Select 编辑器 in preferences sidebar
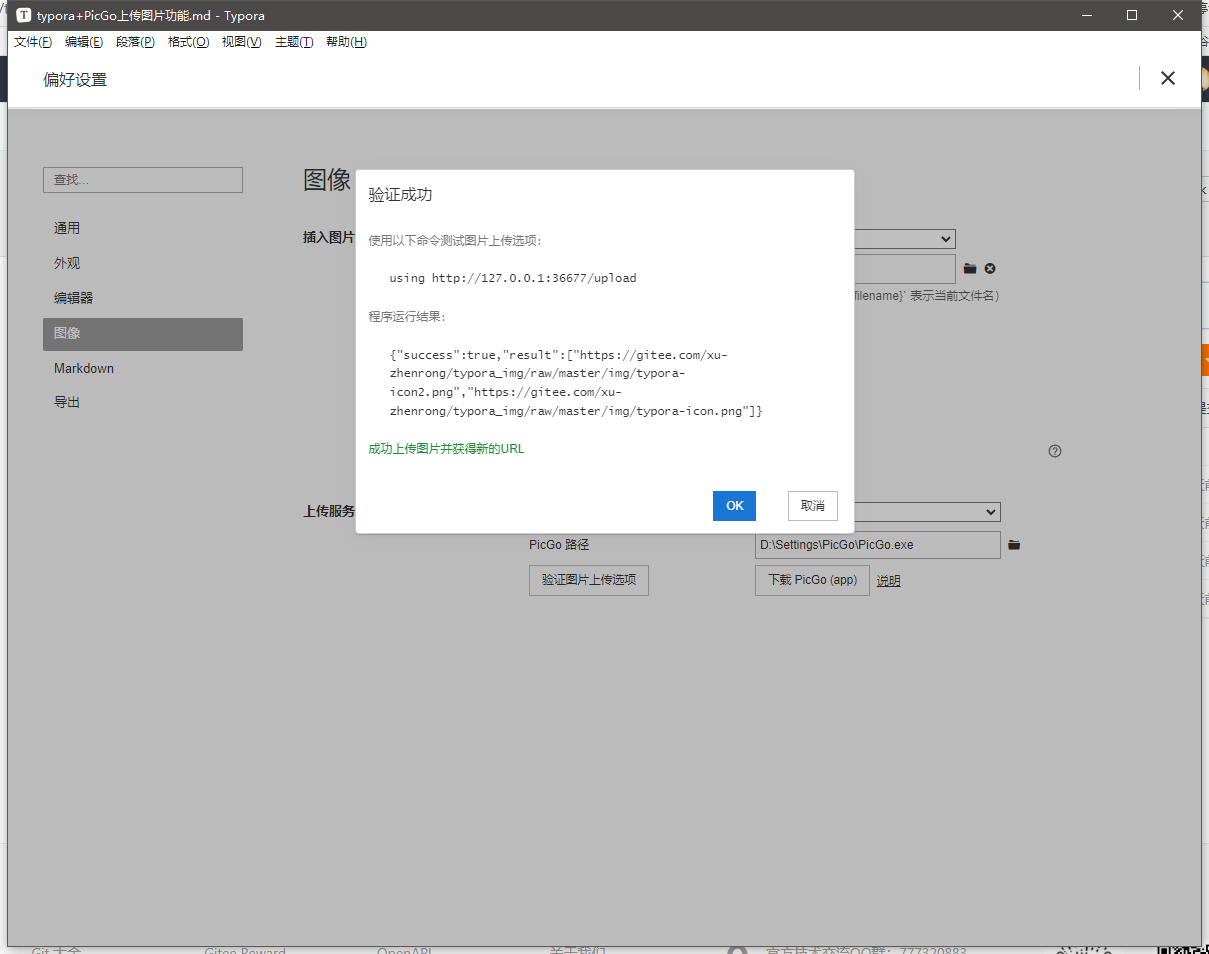1209x954 pixels. (x=143, y=298)
